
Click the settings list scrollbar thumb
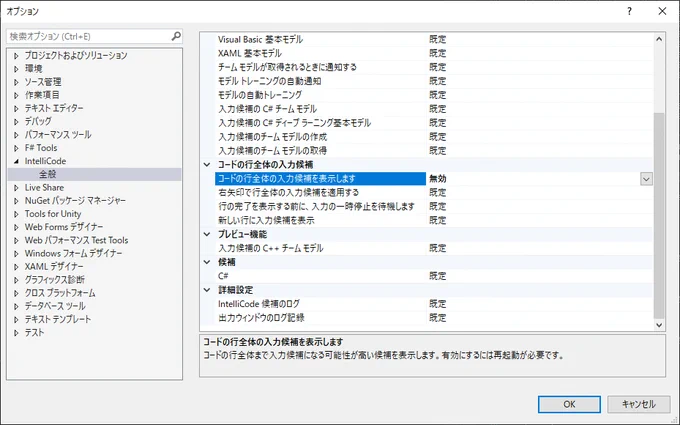point(659,215)
